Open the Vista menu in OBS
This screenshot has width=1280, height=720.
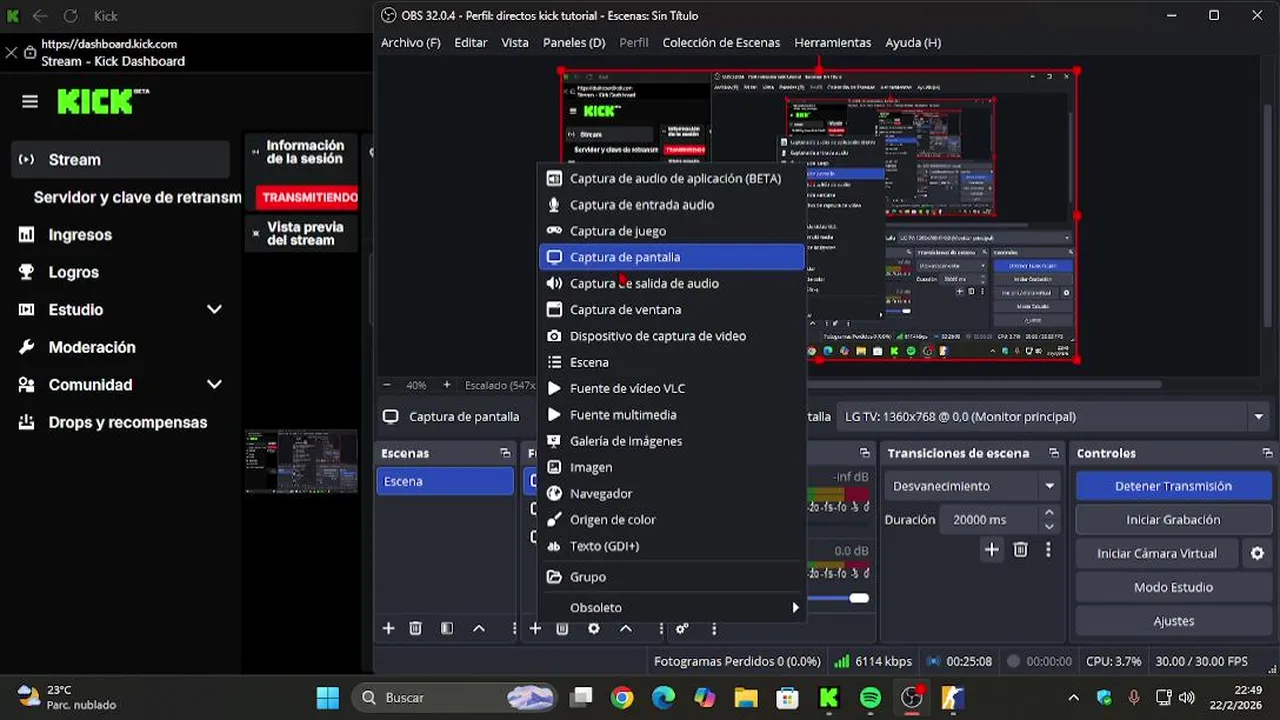515,43
